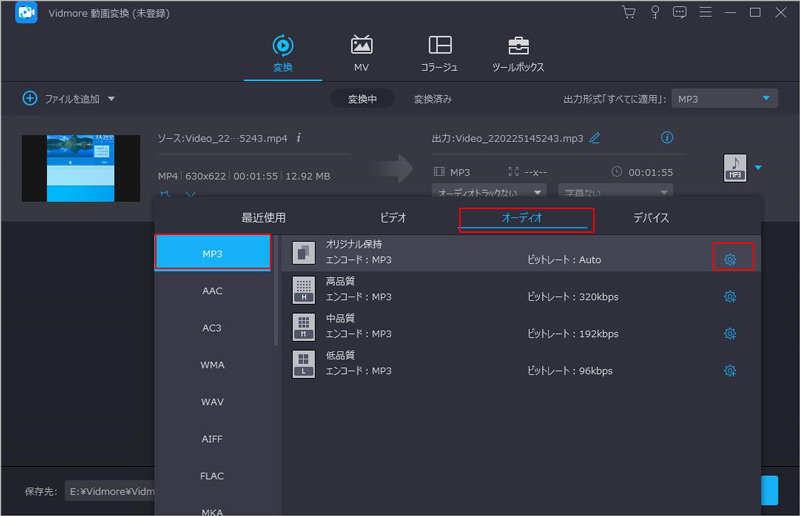Open the shopping cart icon in title bar

tap(629, 13)
